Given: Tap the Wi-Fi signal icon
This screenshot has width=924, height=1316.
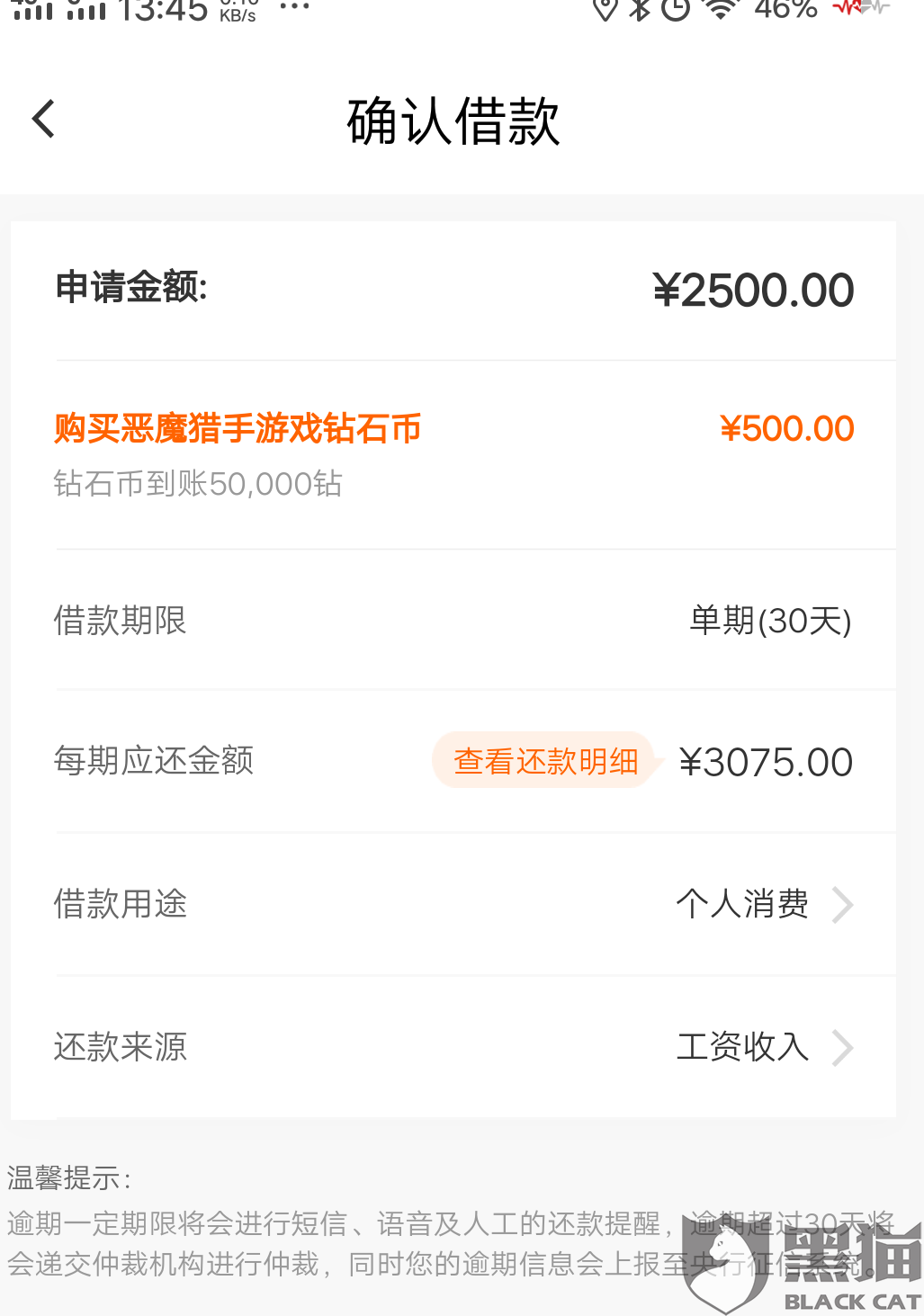Looking at the screenshot, I should (x=720, y=9).
